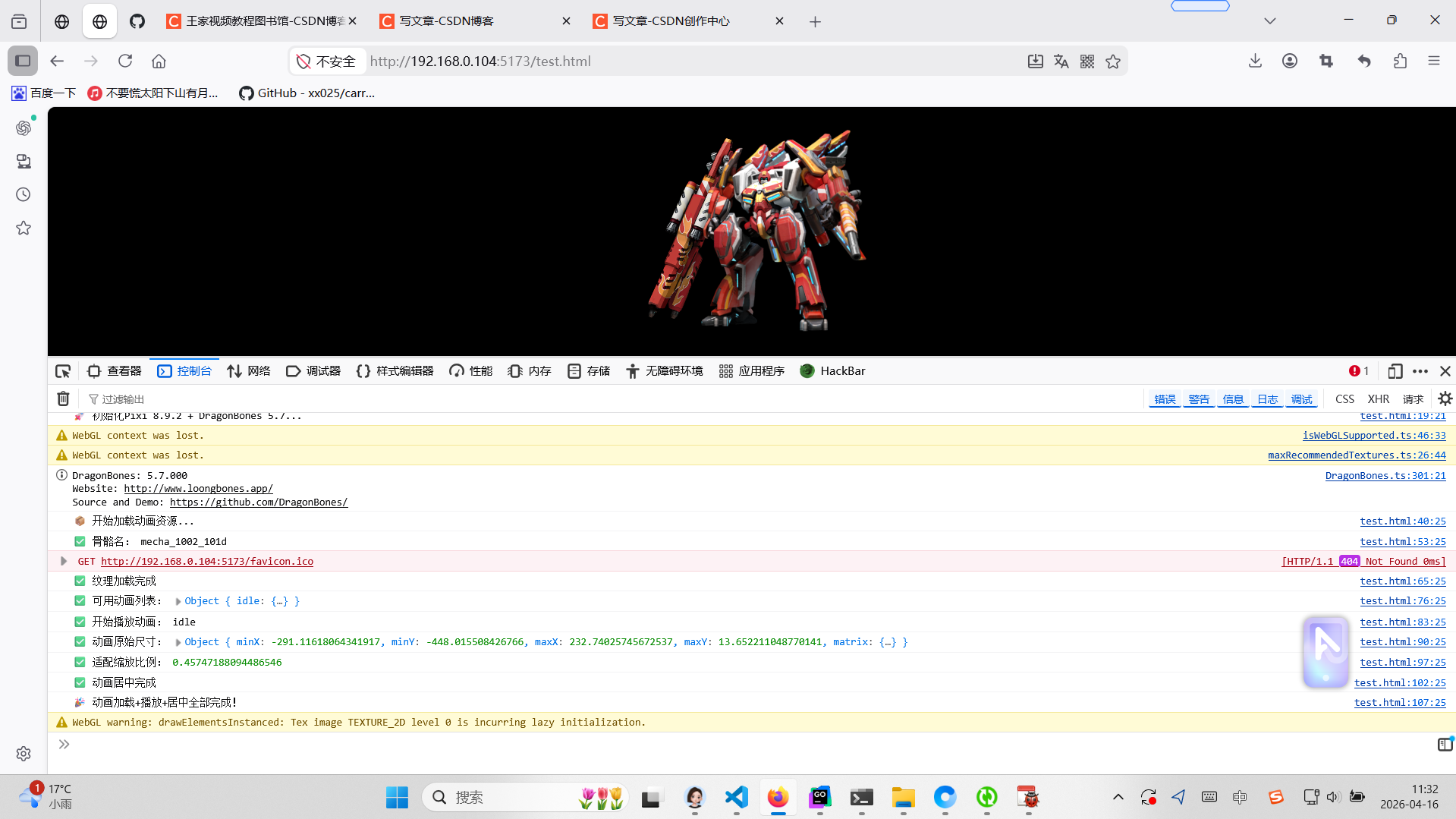Open loongbones.app website link
1456x819 pixels.
click(x=198, y=489)
